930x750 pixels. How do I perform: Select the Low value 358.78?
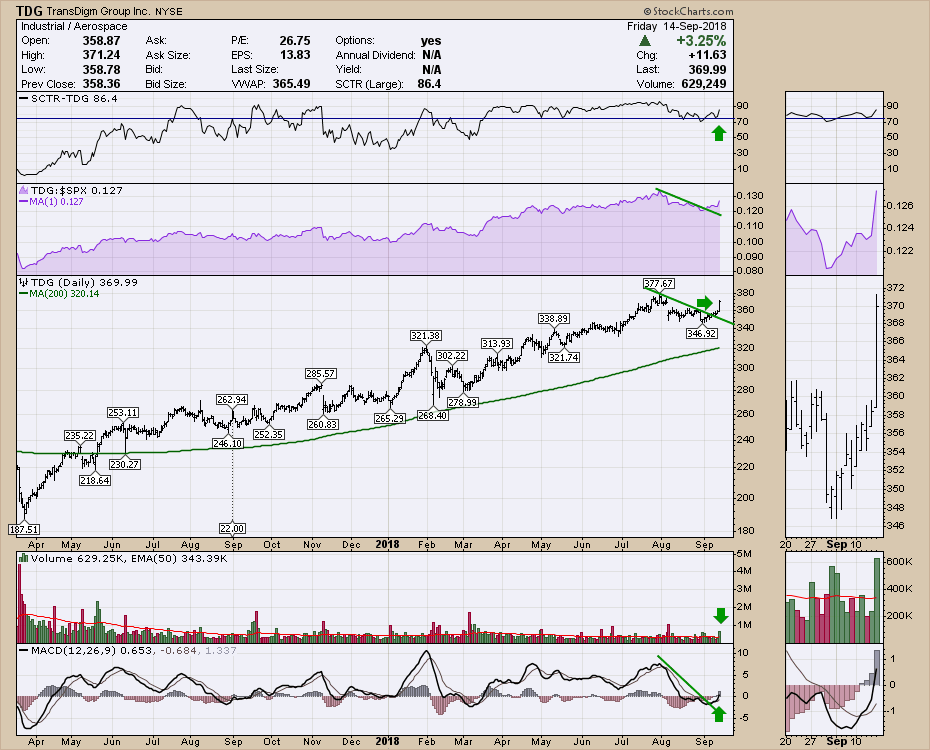point(101,69)
